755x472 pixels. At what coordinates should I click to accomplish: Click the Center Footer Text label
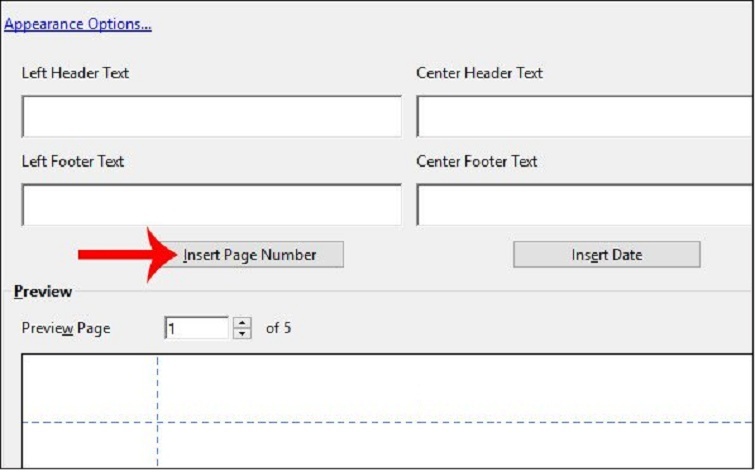tap(477, 161)
